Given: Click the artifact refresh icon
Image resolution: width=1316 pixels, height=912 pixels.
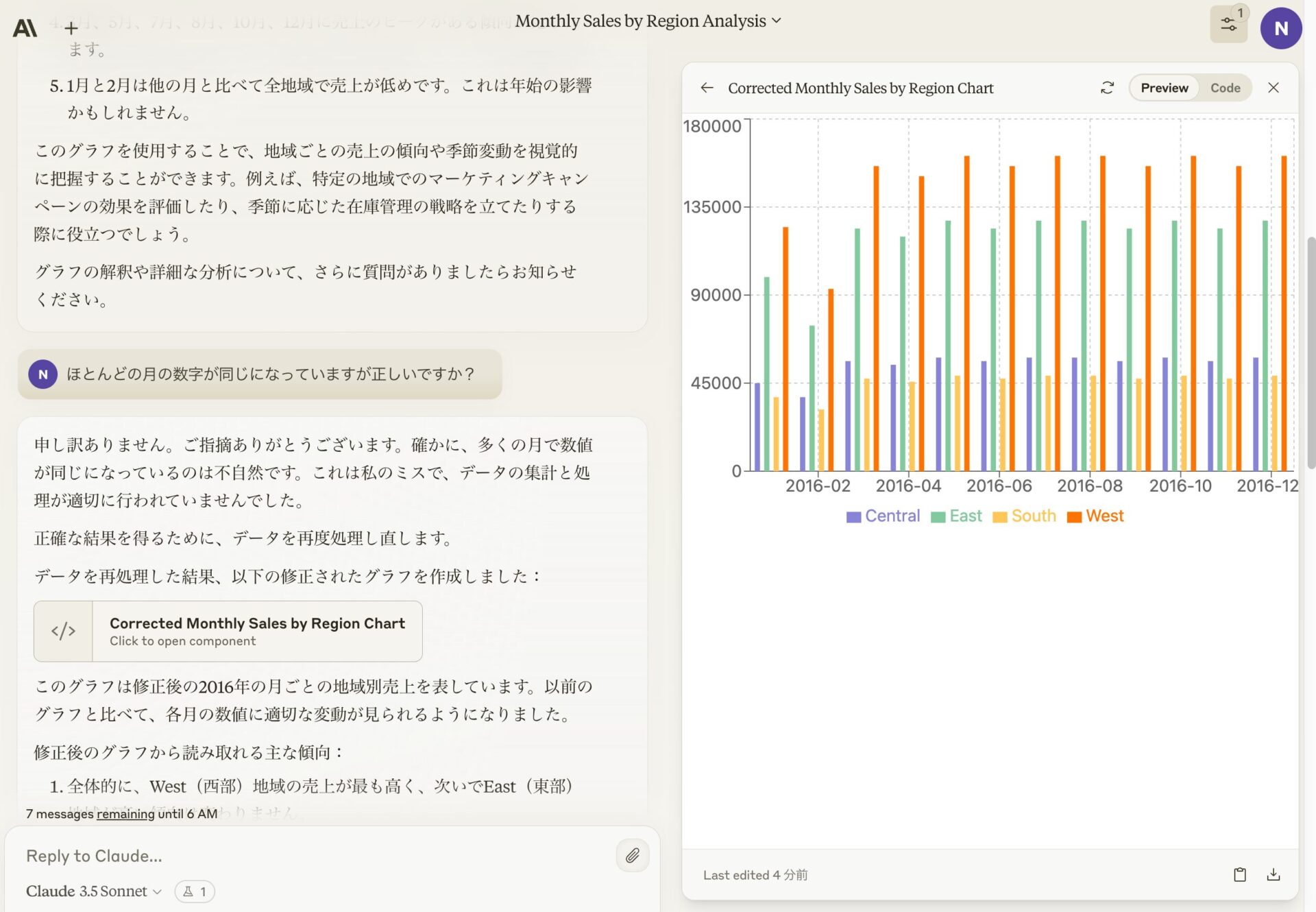Looking at the screenshot, I should pos(1107,88).
